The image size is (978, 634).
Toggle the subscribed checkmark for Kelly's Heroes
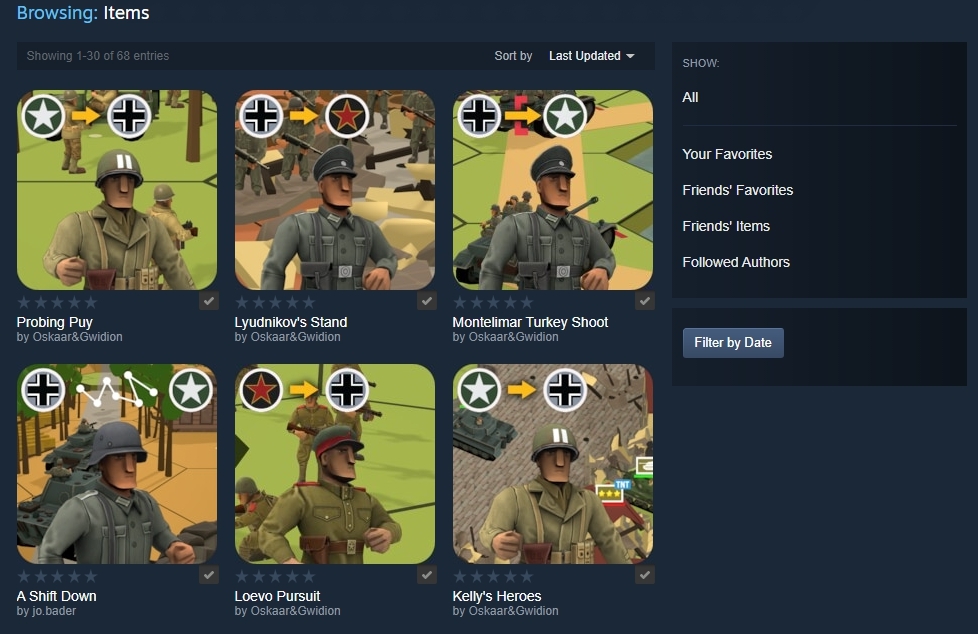coord(644,575)
